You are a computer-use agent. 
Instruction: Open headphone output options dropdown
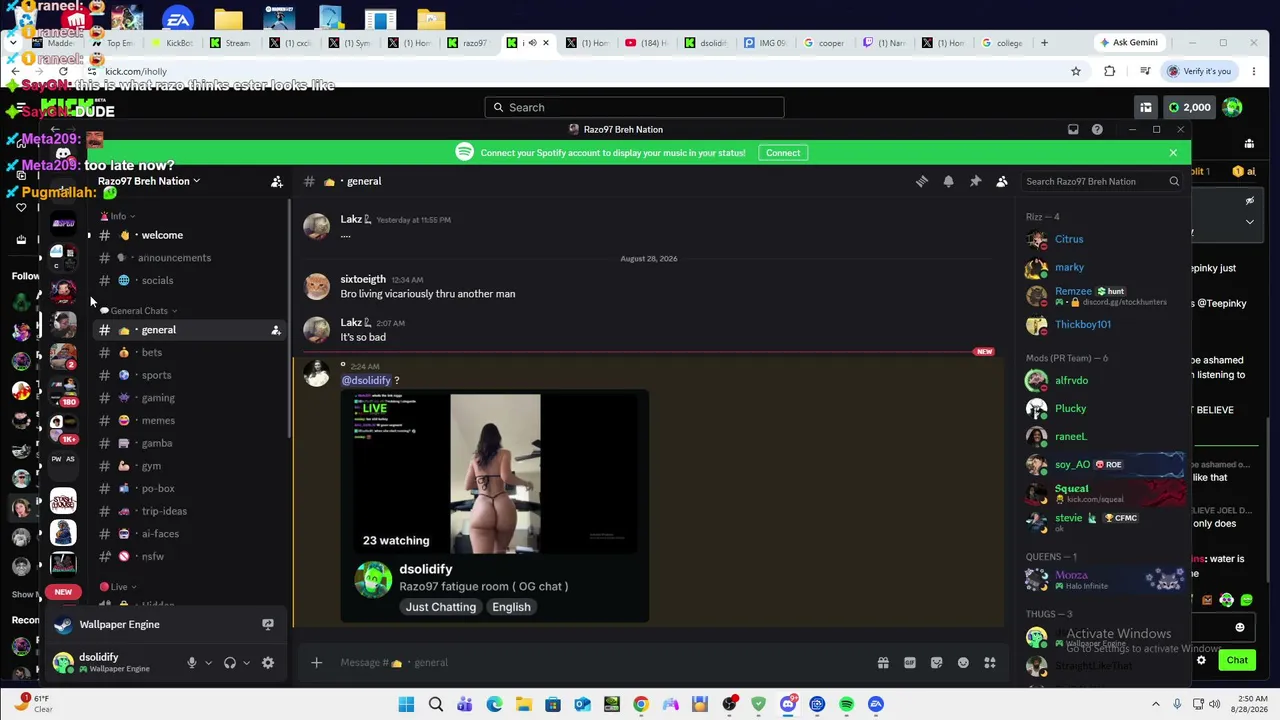tap(246, 663)
